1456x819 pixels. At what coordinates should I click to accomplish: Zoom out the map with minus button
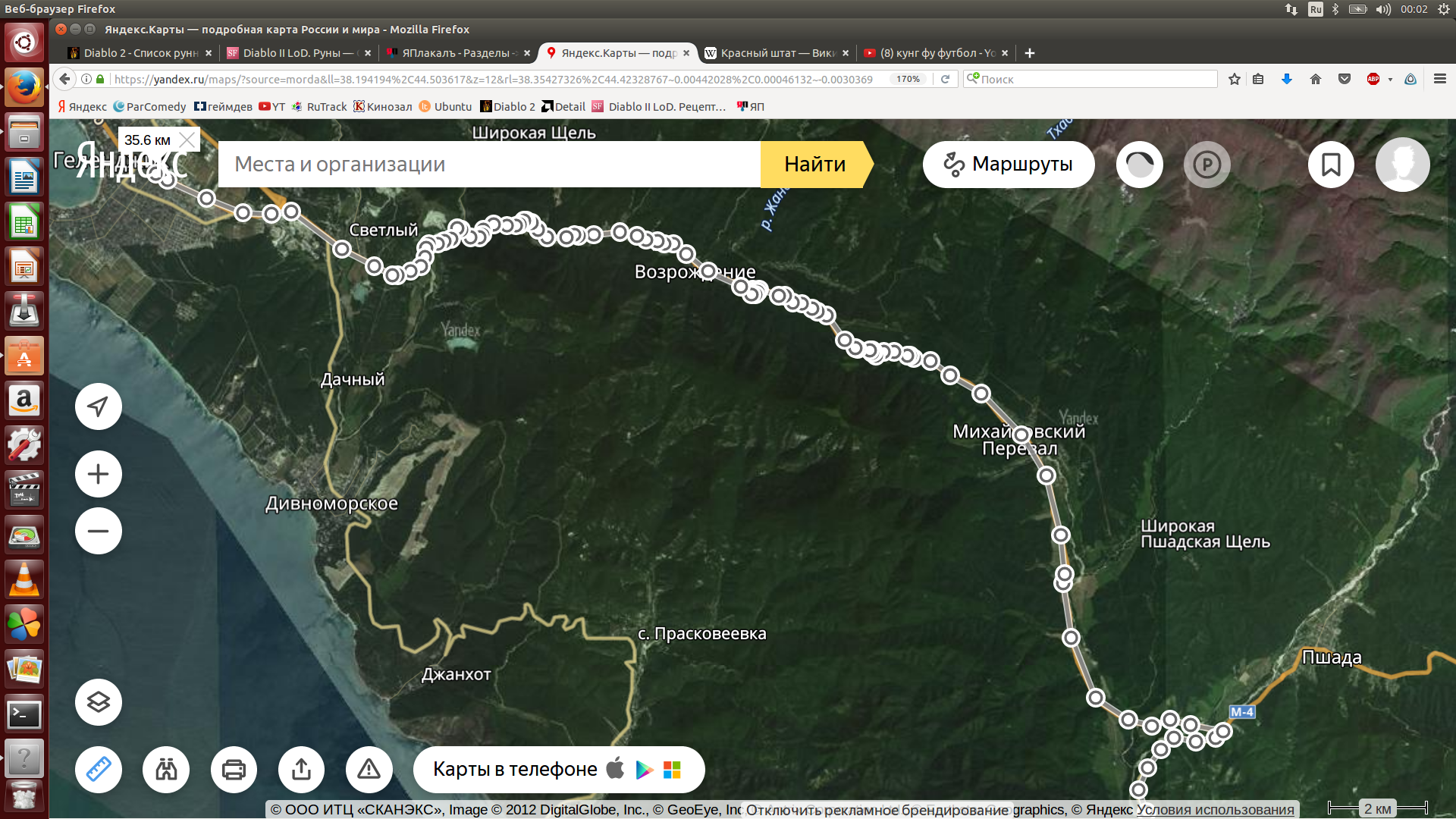pyautogui.click(x=99, y=531)
